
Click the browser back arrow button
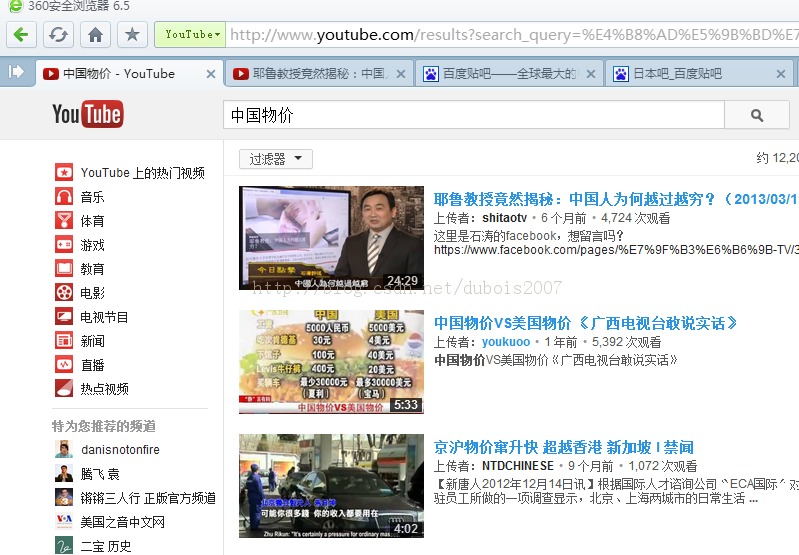[x=21, y=35]
